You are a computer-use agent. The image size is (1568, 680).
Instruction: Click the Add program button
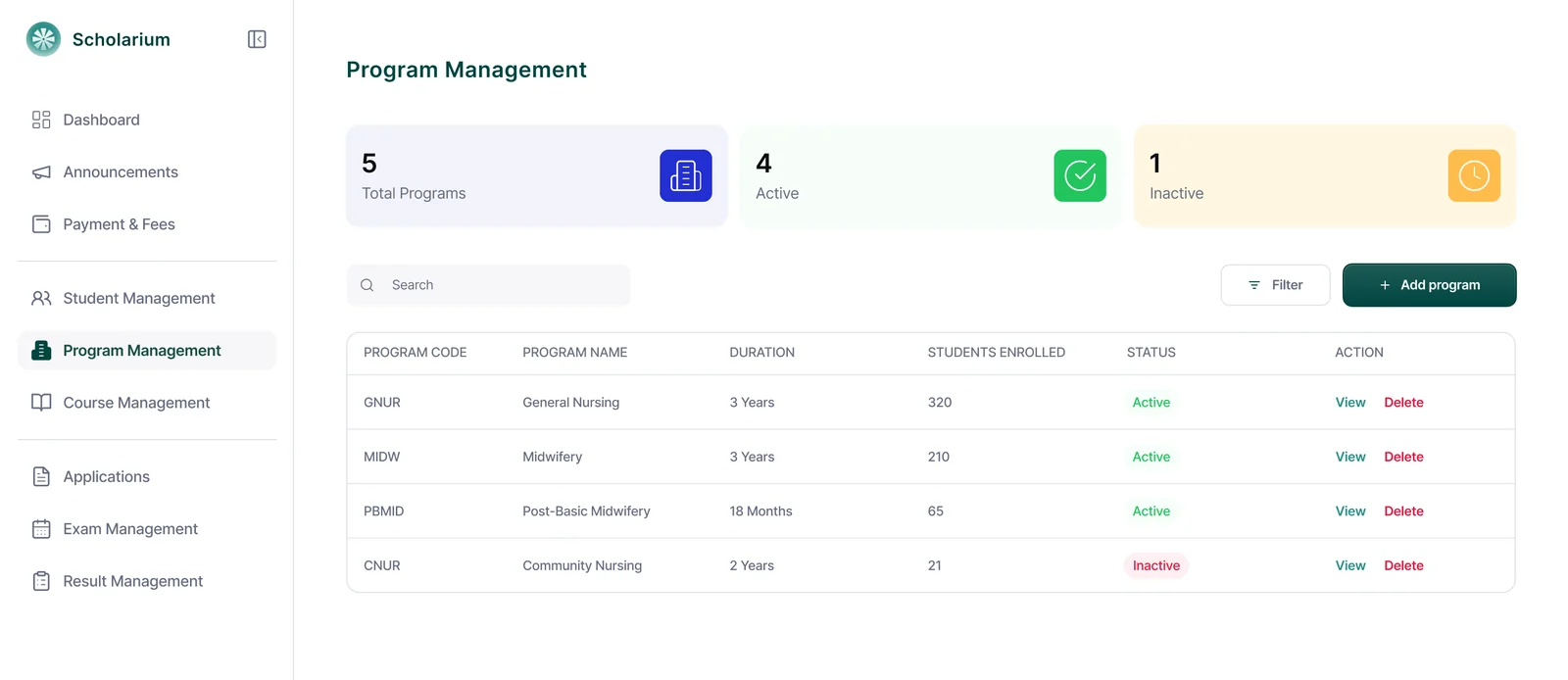pyautogui.click(x=1429, y=285)
